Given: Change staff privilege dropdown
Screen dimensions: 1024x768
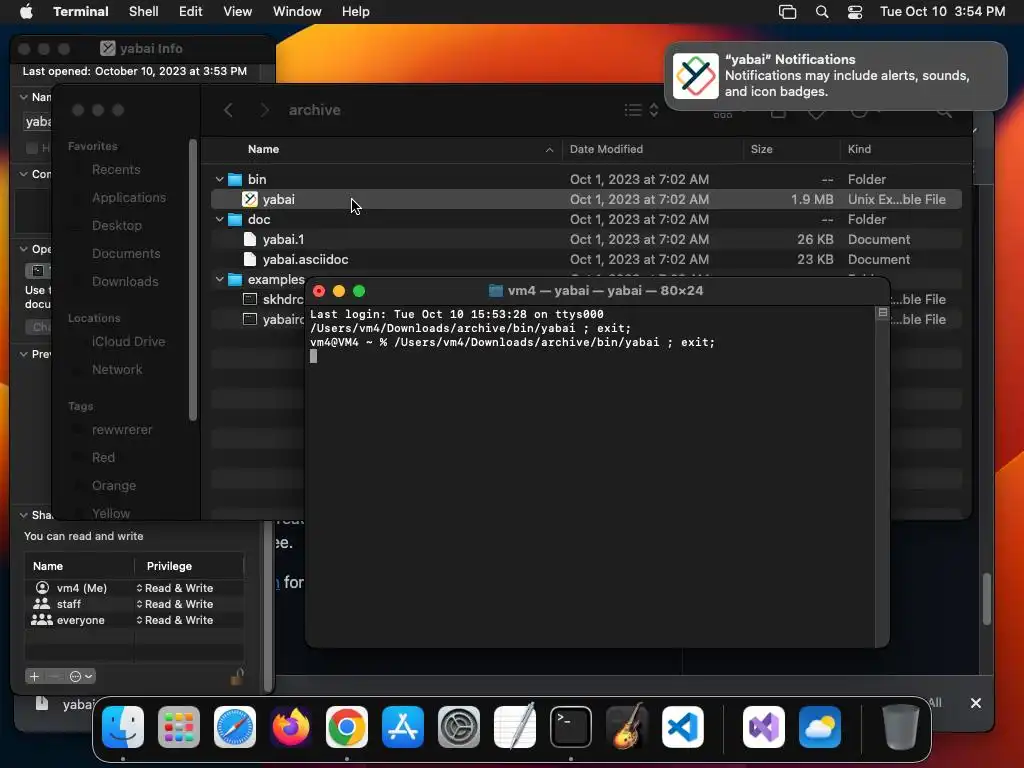Looking at the screenshot, I should (175, 604).
